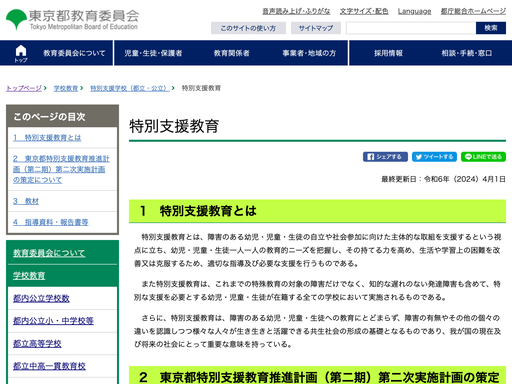Open the サイトマップ button
512x384 pixels.
click(316, 28)
